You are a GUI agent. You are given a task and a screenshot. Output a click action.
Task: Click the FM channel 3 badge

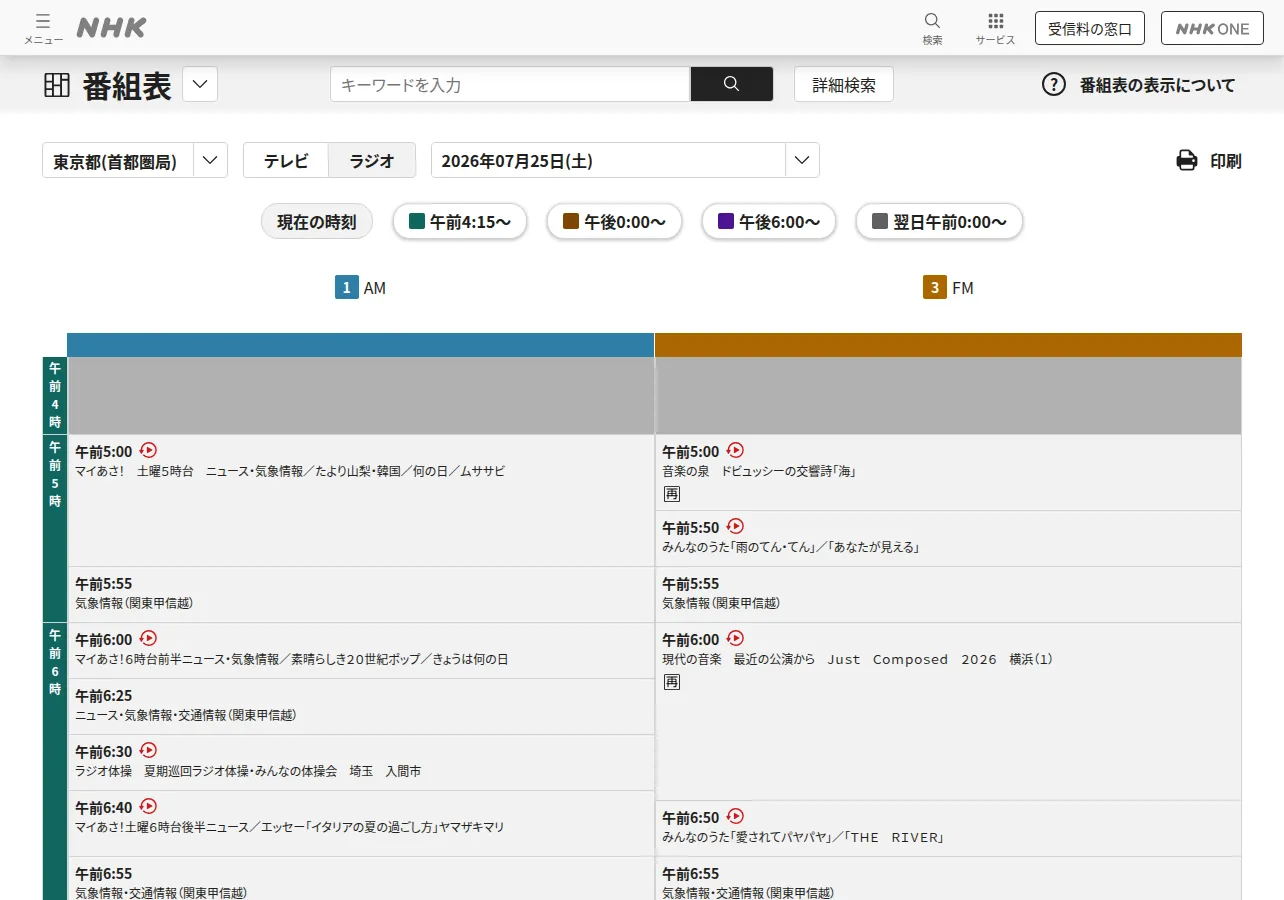tap(934, 288)
